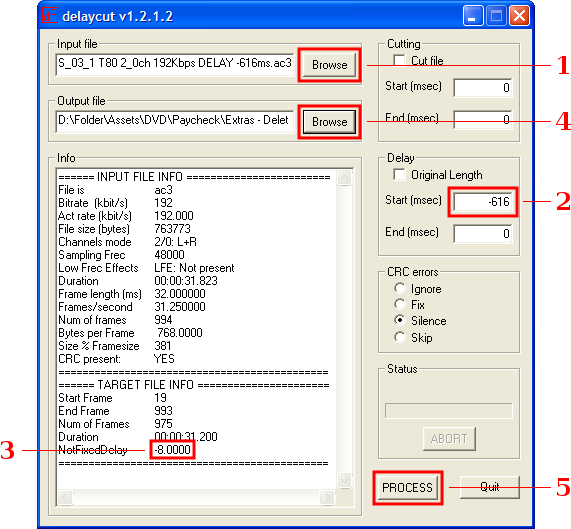Minimize the delaycut window
571x529 pixels.
473,16
